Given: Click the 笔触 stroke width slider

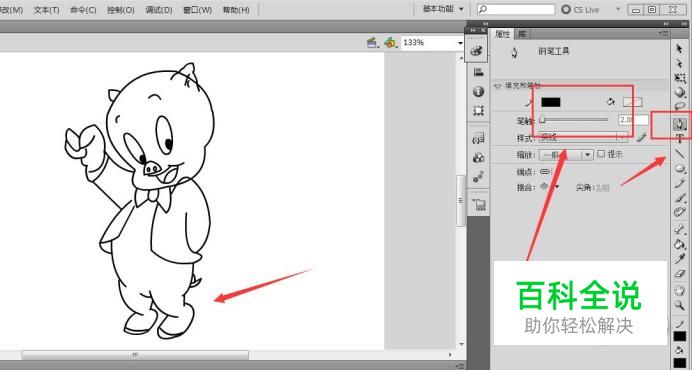Looking at the screenshot, I should (574, 120).
